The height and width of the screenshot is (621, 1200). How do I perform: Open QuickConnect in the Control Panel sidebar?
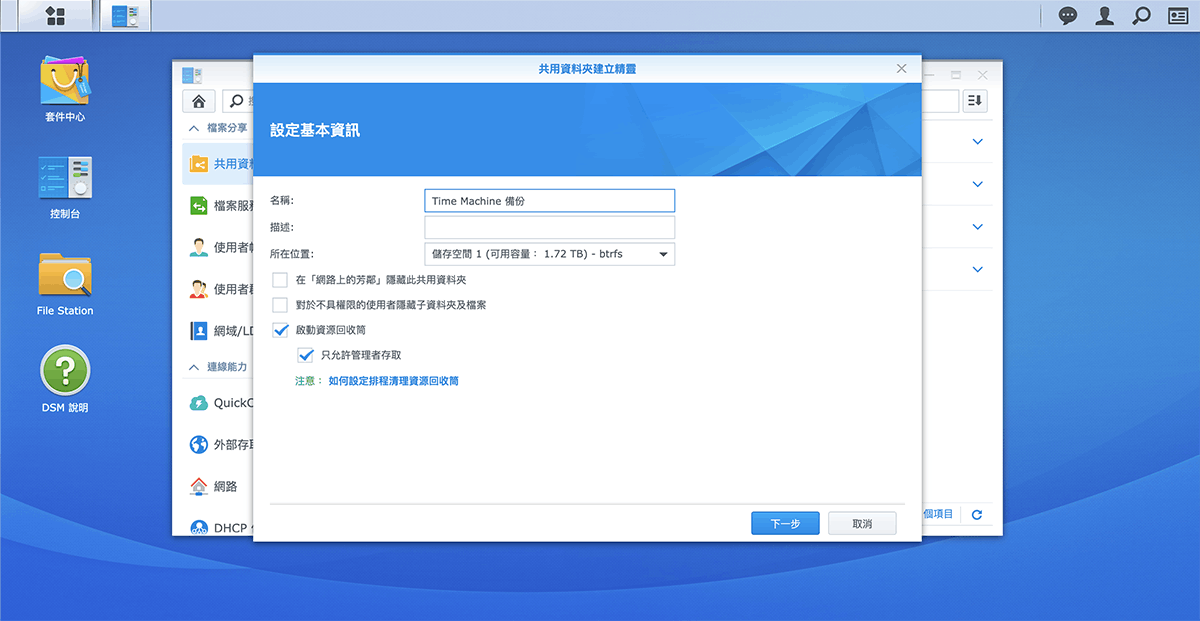pyautogui.click(x=218, y=403)
